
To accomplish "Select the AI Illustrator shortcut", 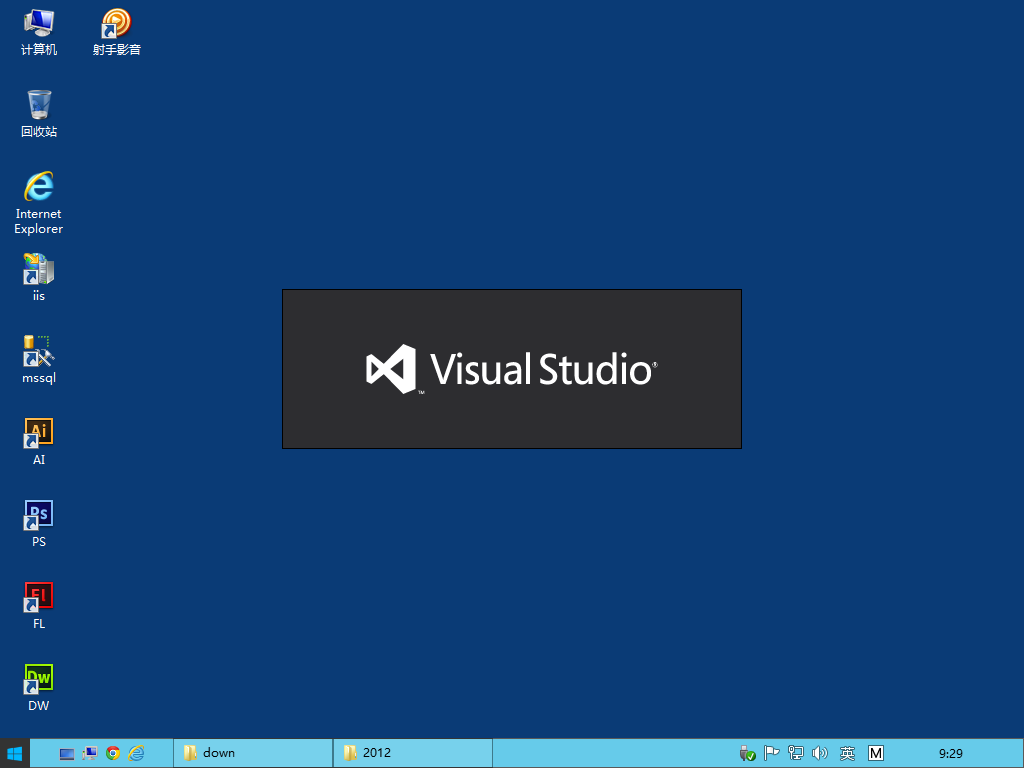I will coord(39,442).
